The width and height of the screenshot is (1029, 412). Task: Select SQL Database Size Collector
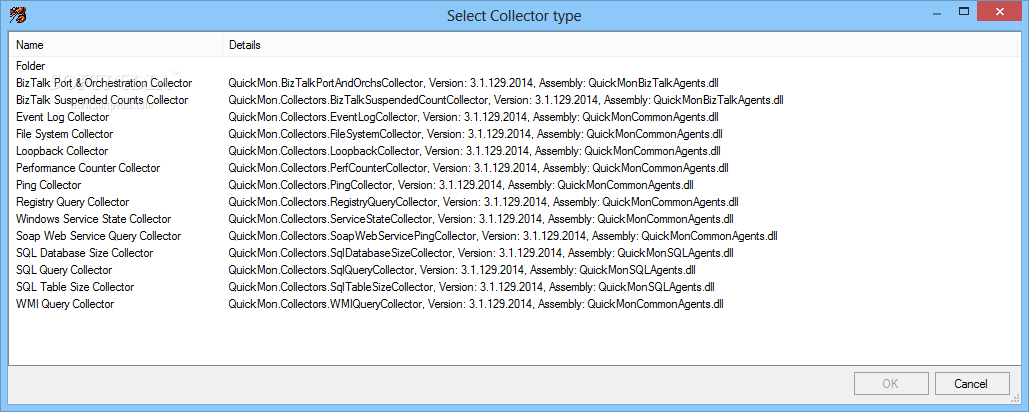coord(85,254)
